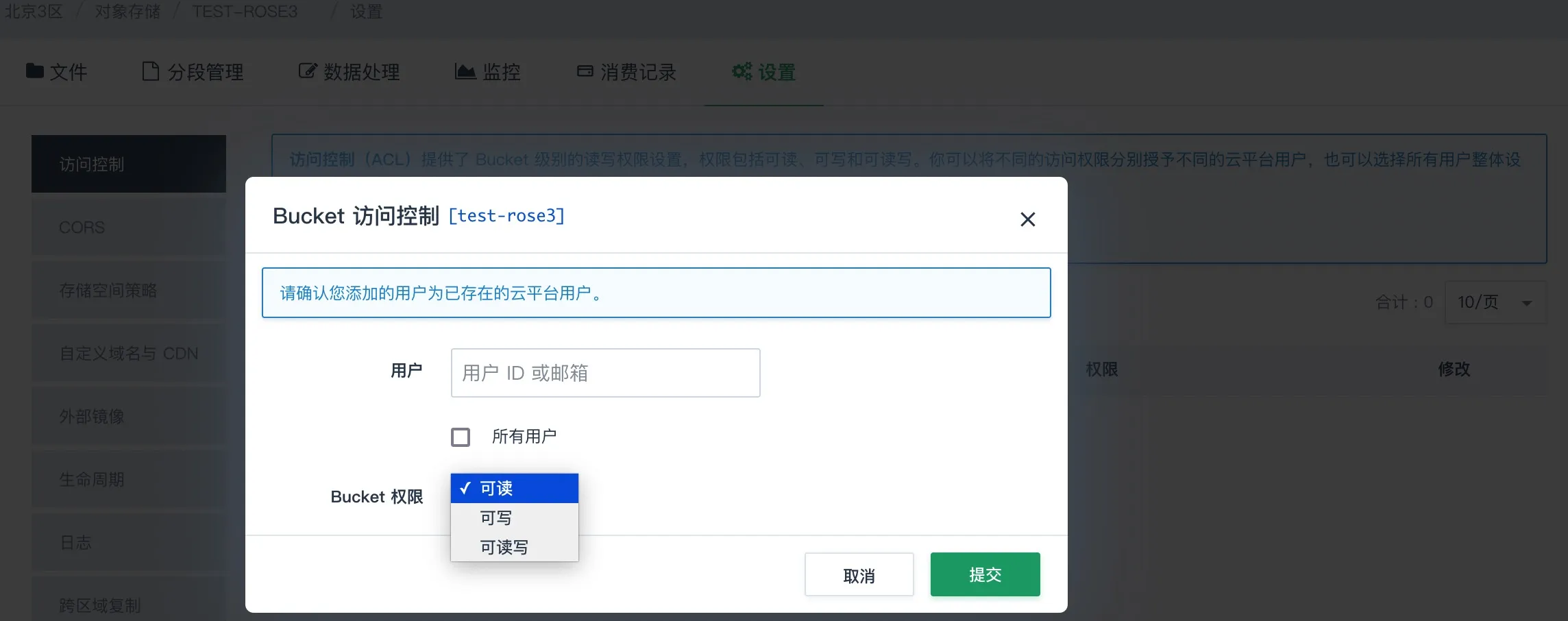Click the chart icon beside 监控
This screenshot has height=621, width=1568.
465,71
